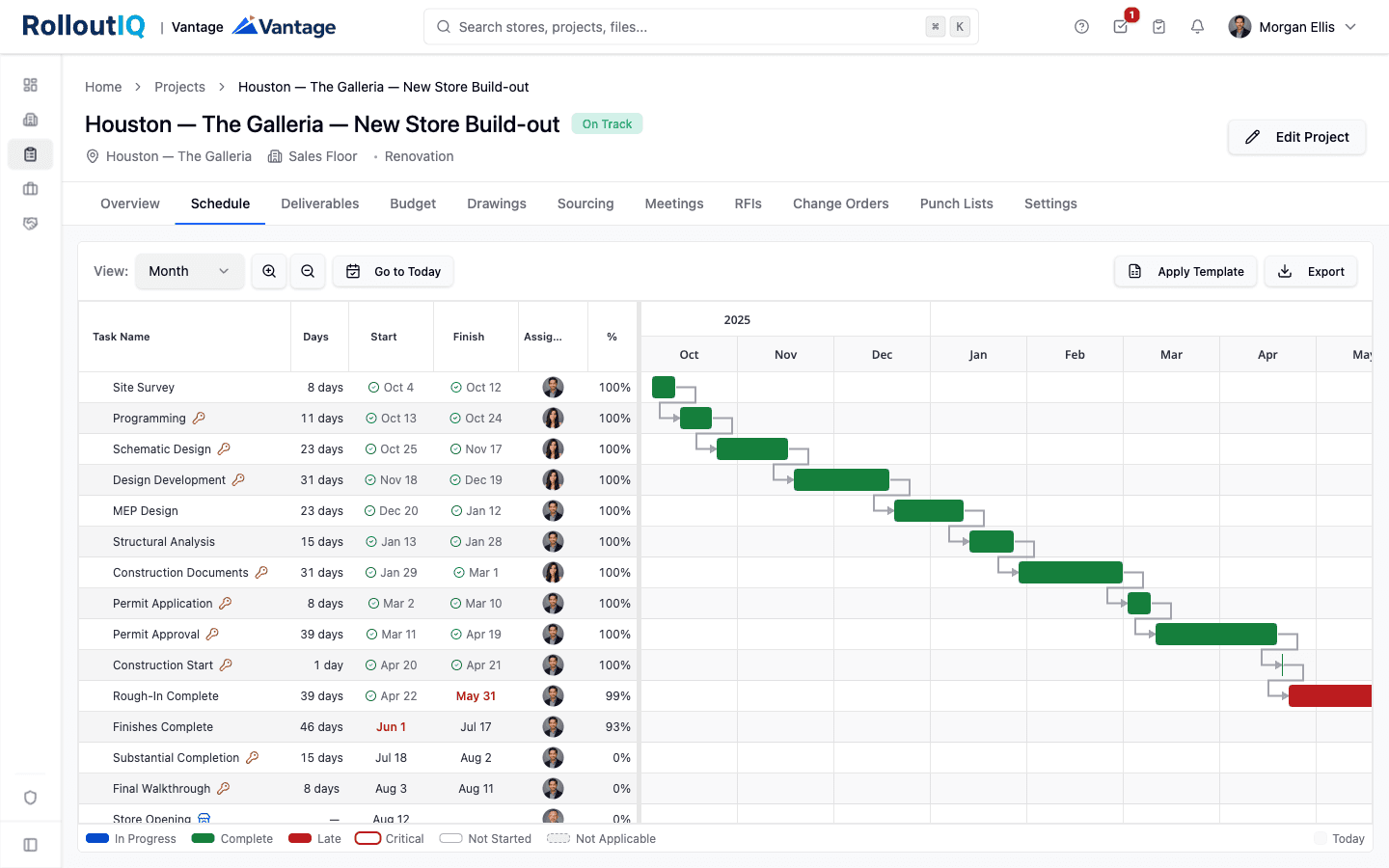Go to Projects breadcrumb link
The image size is (1389, 868).
(x=180, y=87)
